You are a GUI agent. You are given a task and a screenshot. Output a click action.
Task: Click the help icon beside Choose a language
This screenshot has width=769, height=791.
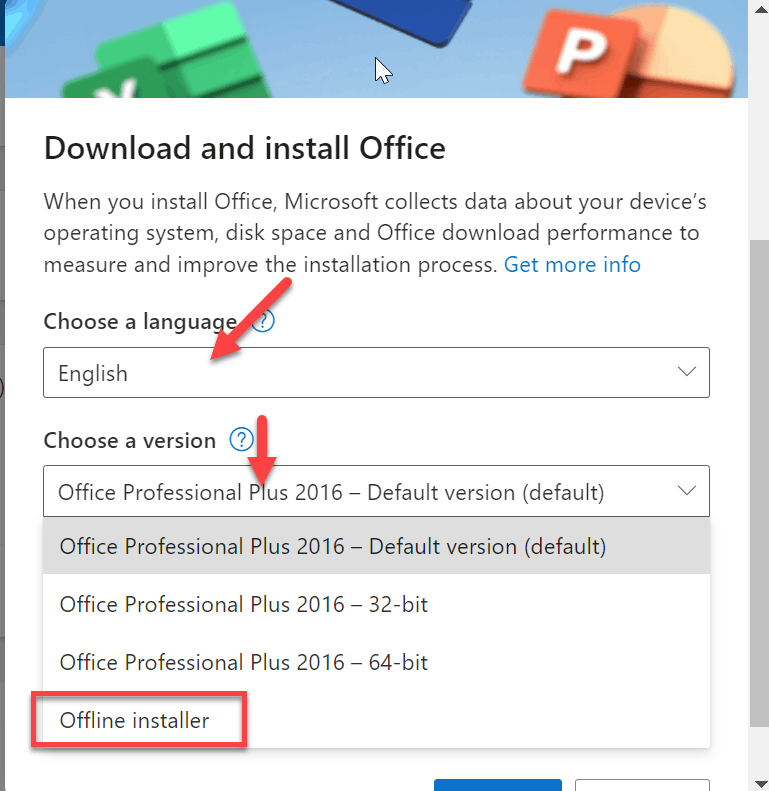[263, 321]
